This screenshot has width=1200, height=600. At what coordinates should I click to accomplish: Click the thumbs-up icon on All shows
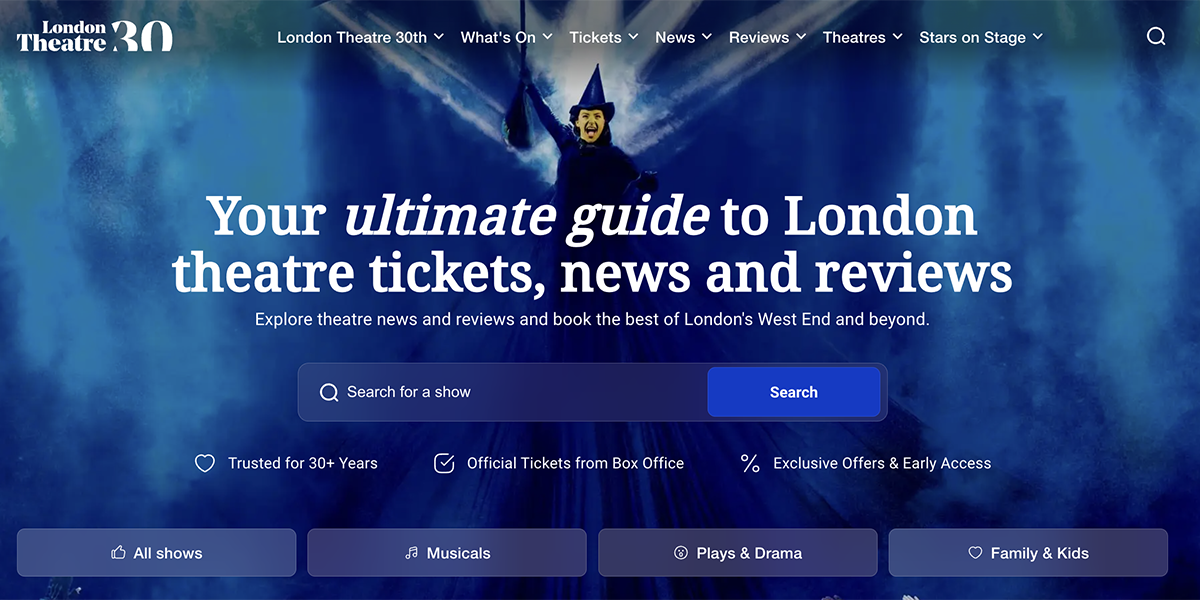click(x=118, y=553)
